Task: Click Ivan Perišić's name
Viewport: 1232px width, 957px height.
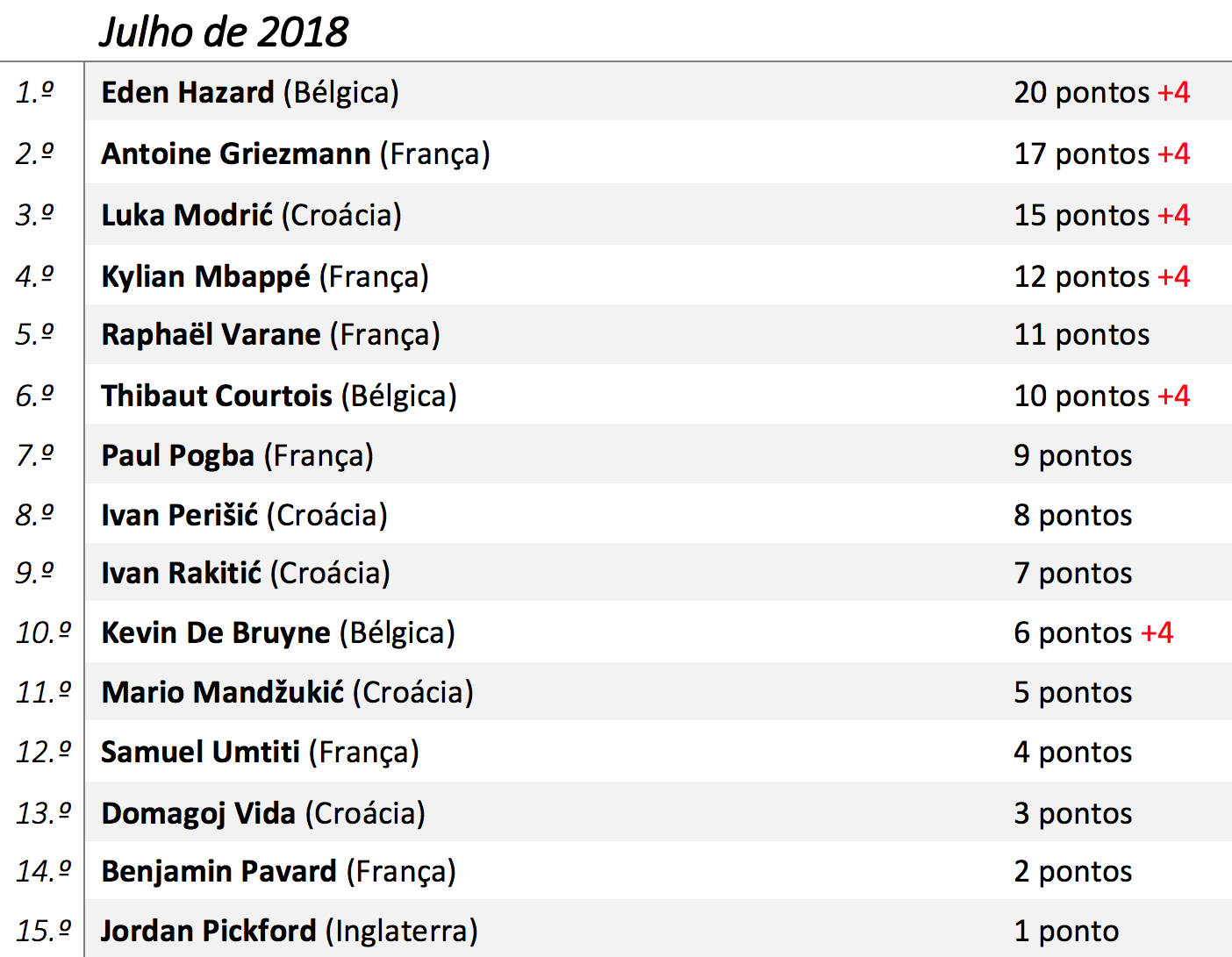Action: (x=180, y=515)
